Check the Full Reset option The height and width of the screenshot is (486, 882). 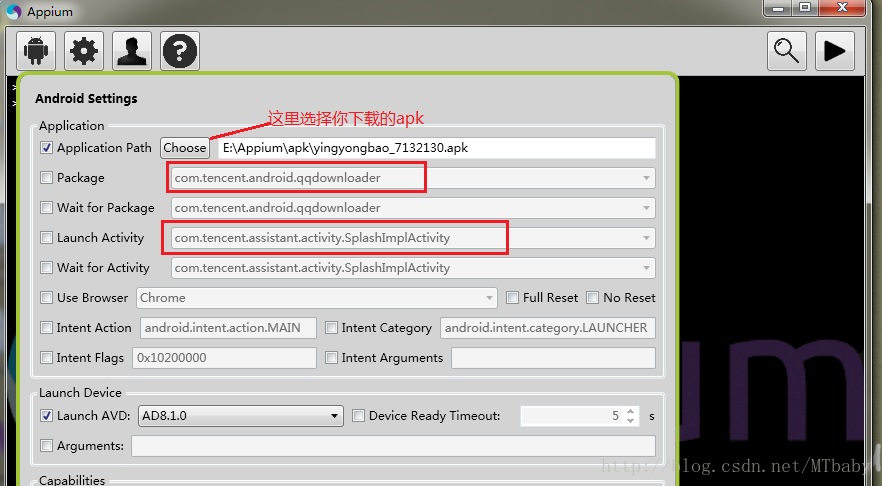click(512, 298)
